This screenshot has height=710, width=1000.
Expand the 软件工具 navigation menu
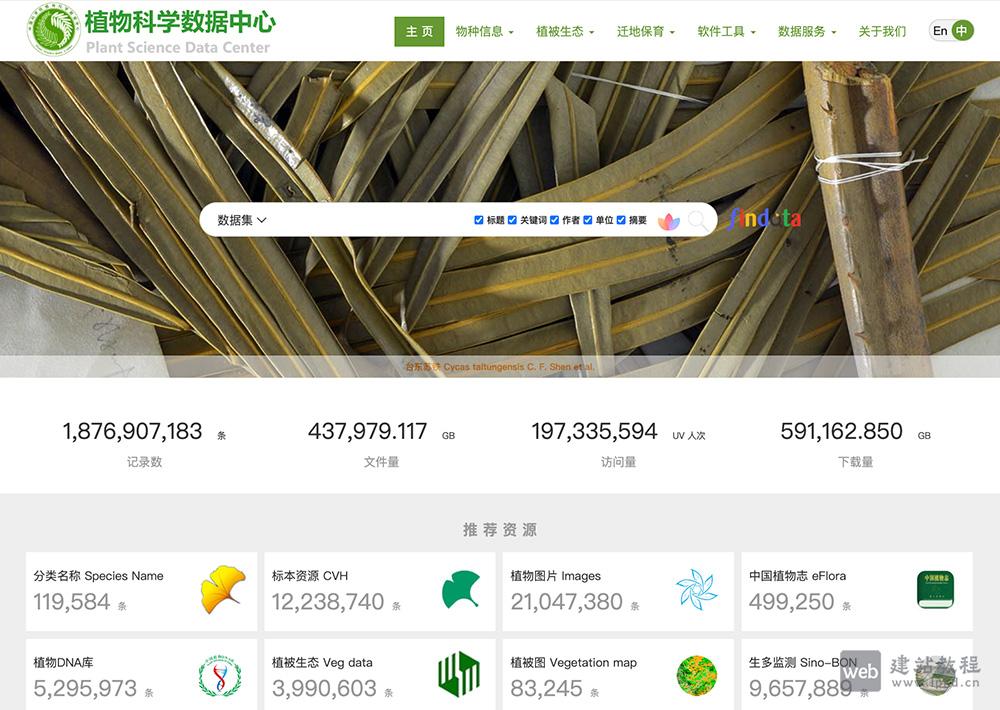725,31
